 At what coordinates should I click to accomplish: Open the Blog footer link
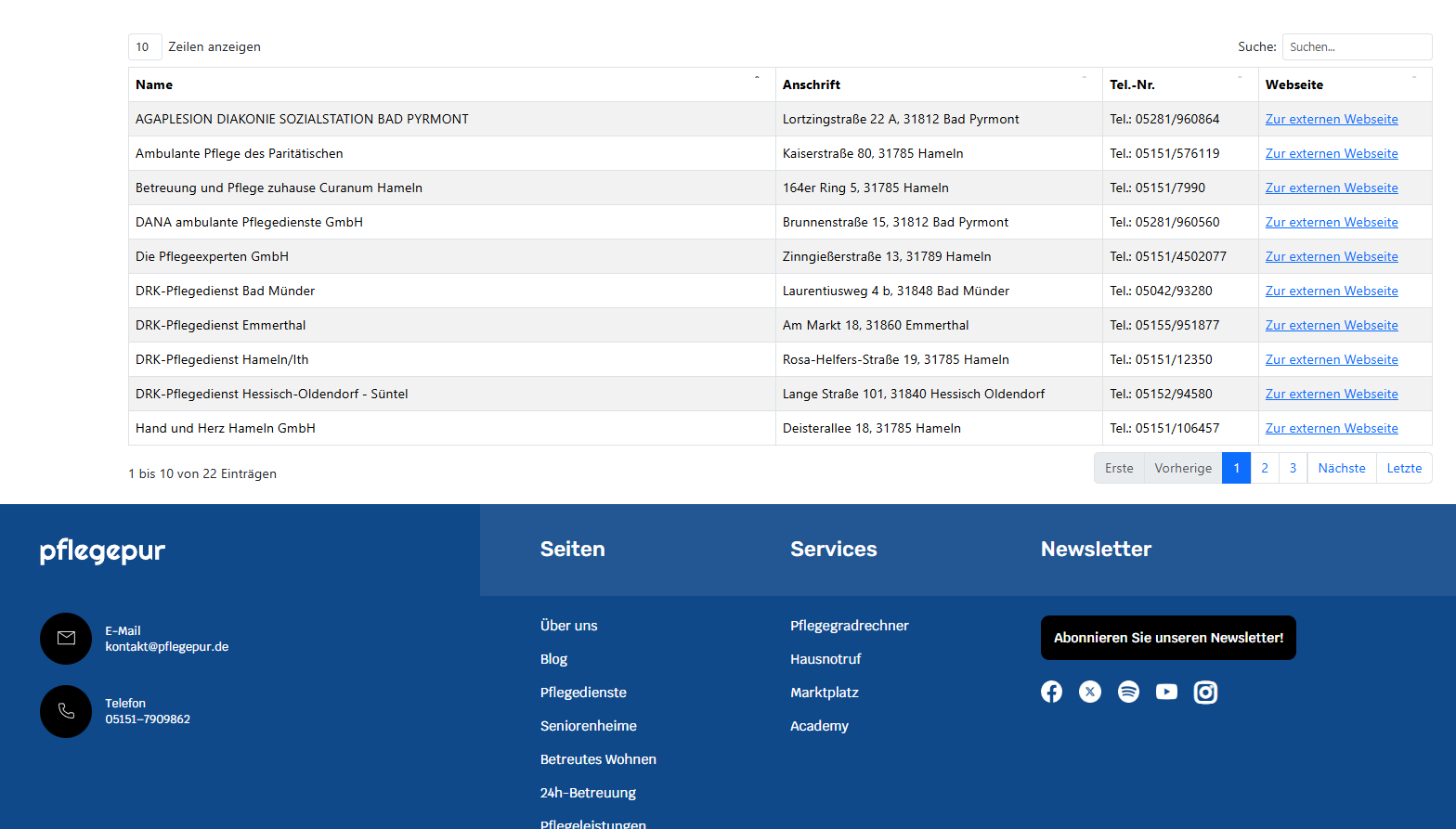click(553, 659)
